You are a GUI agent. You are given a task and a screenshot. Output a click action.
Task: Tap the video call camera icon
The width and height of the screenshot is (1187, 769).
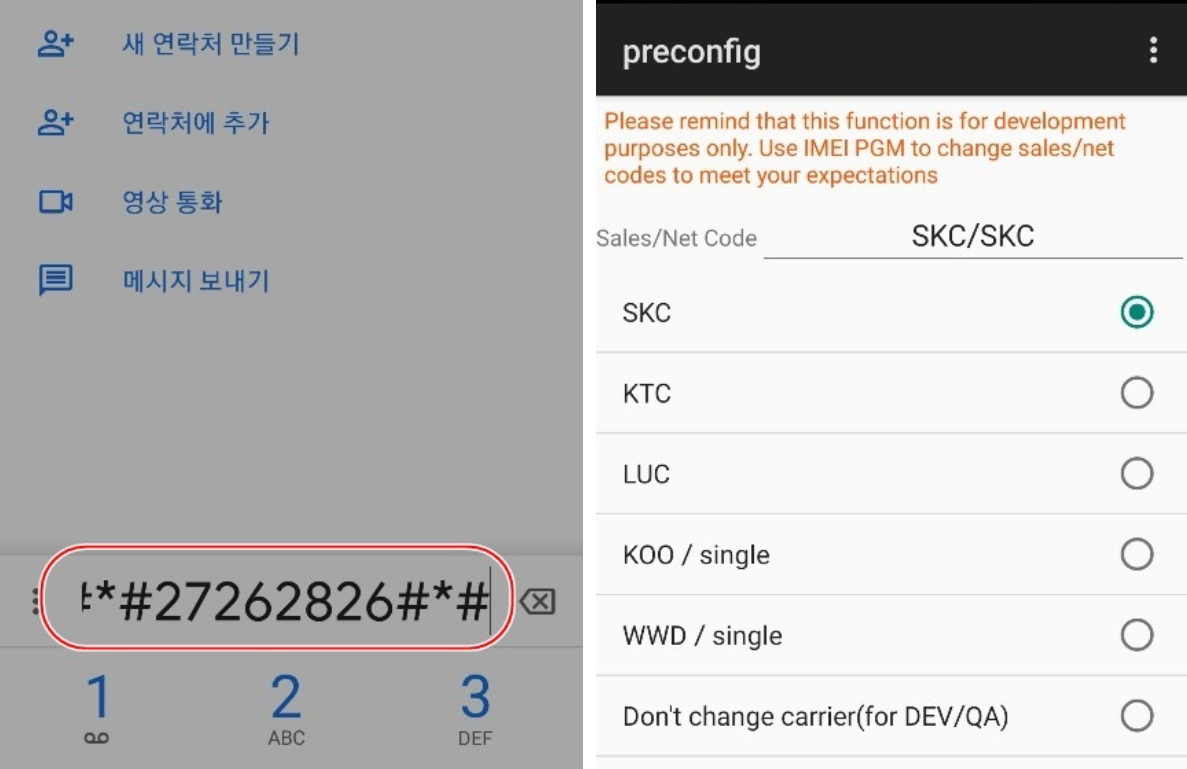point(55,201)
